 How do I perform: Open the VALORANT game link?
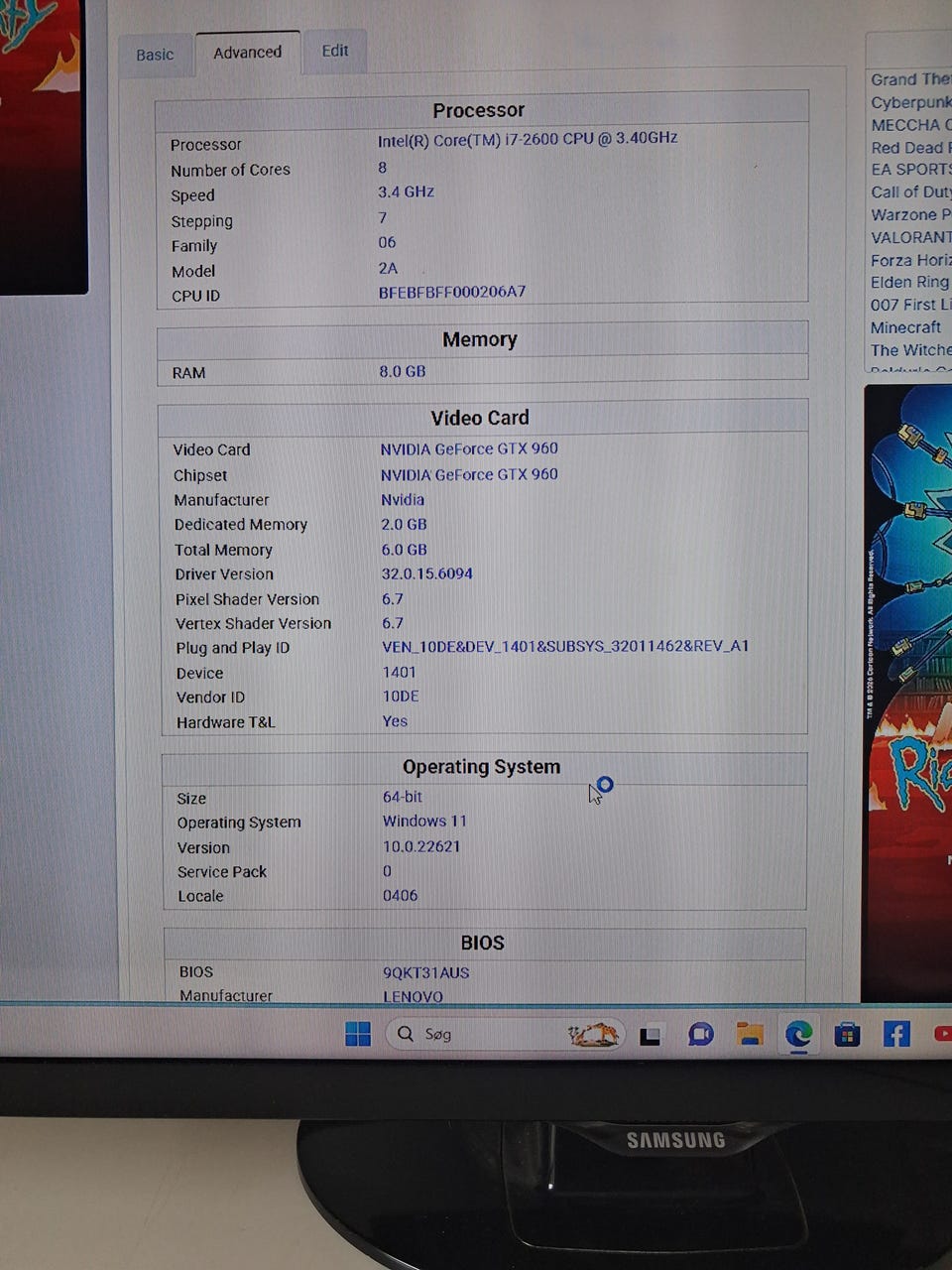click(910, 237)
